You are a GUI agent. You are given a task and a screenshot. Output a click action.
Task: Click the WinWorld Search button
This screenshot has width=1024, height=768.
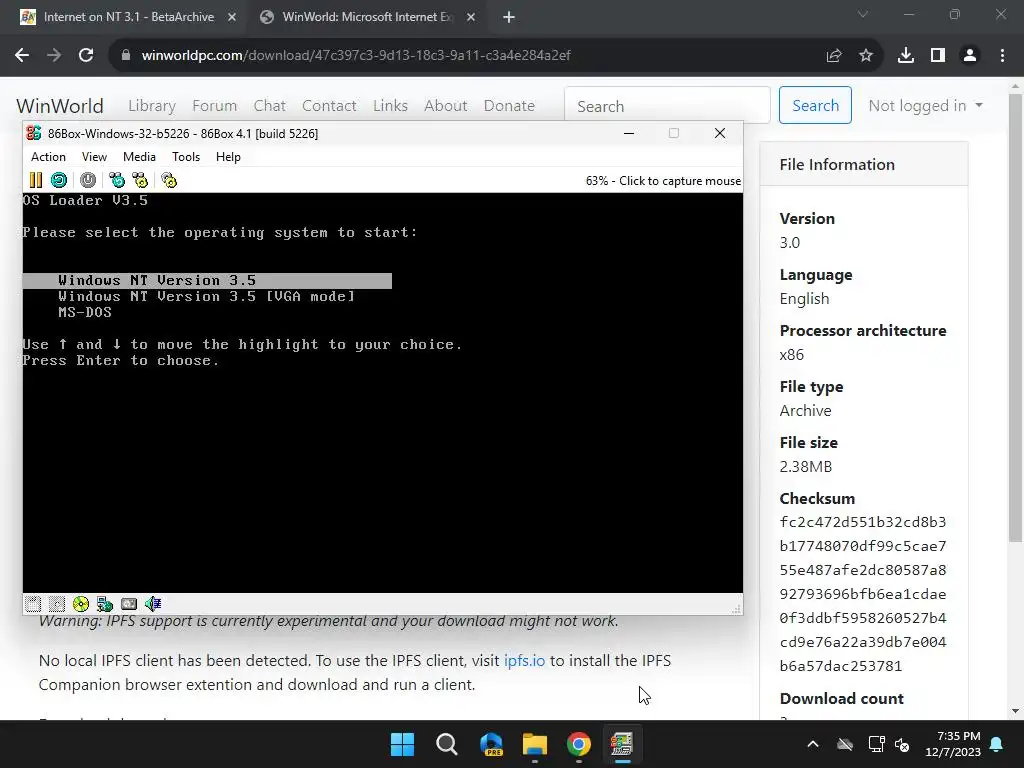pos(815,105)
